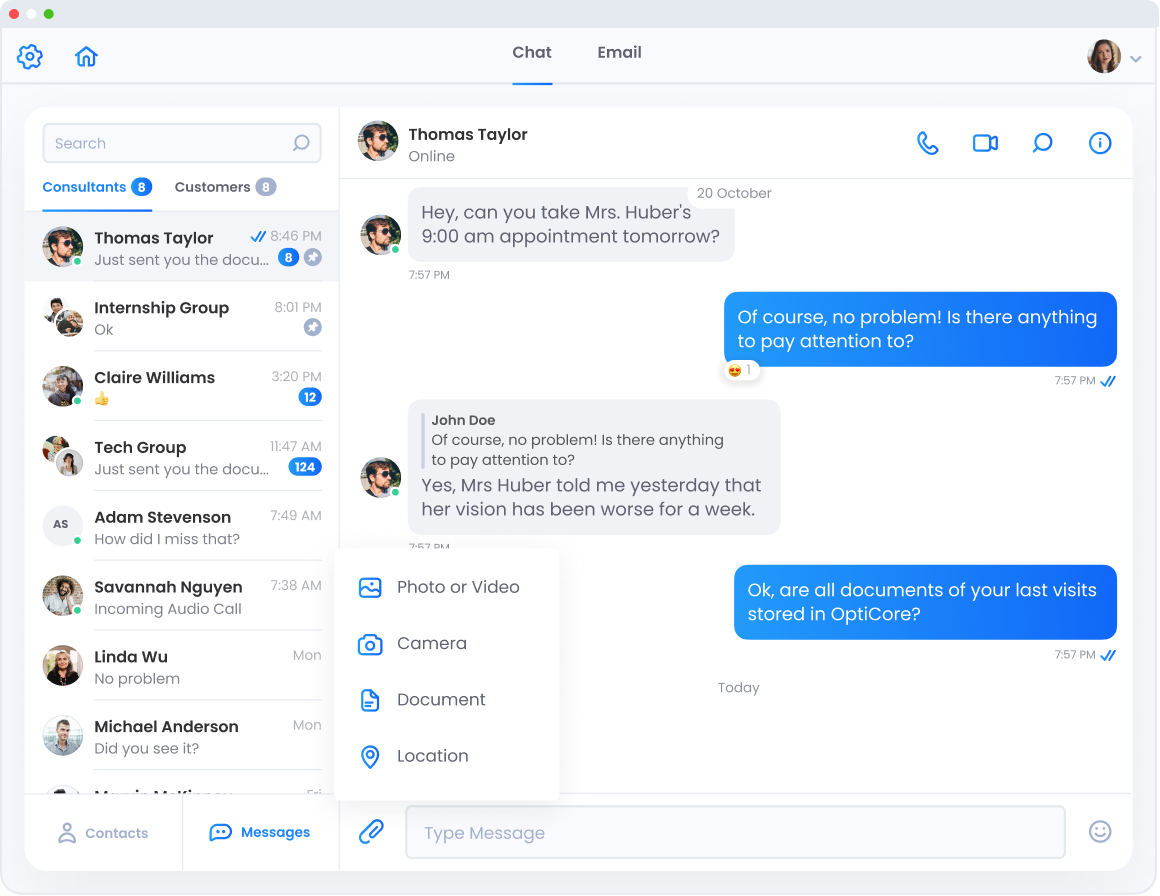View Thomas Taylor's contact info
The height and width of the screenshot is (896, 1160).
[1100, 143]
